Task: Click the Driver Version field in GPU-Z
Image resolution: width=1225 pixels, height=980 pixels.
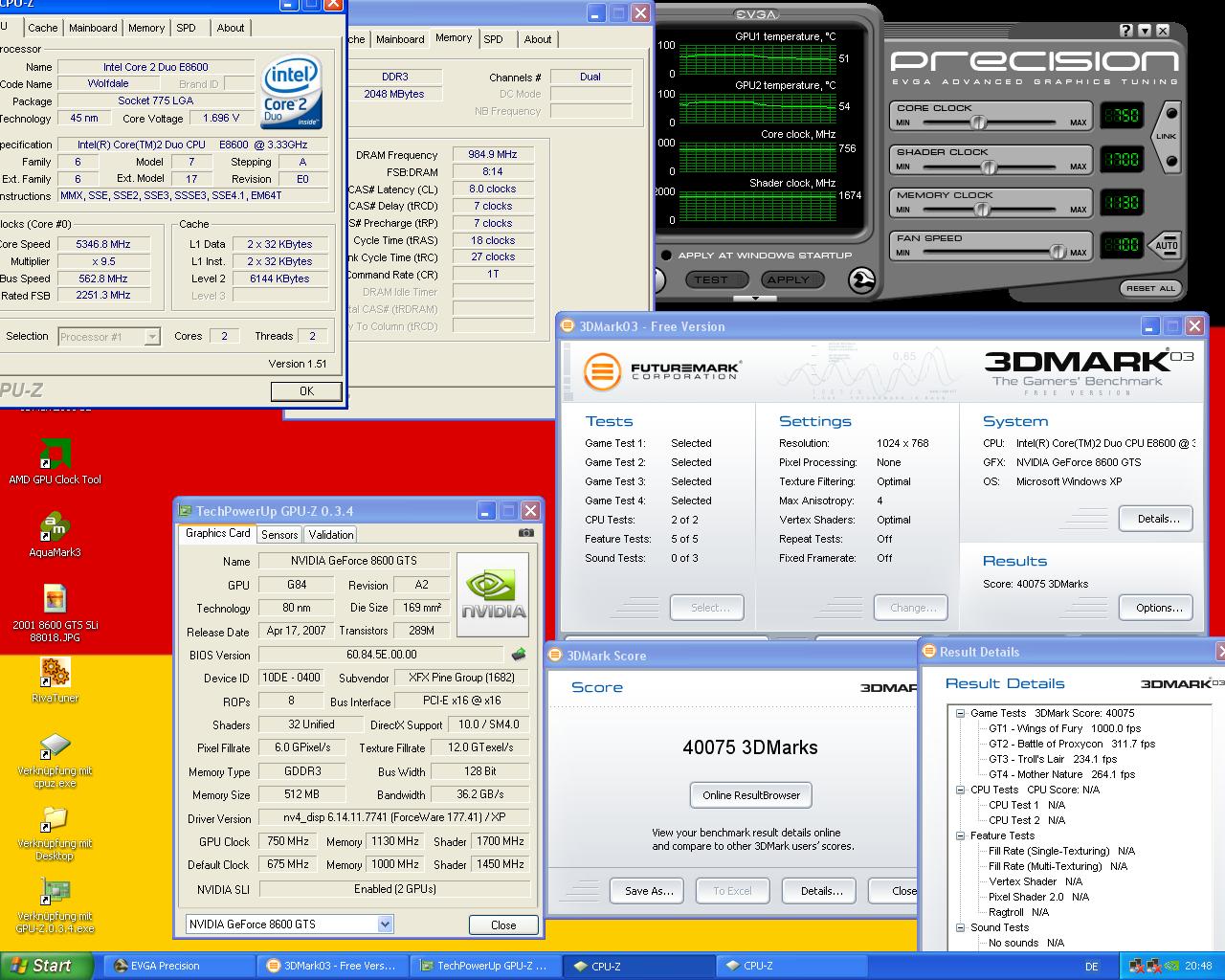Action: 394,818
